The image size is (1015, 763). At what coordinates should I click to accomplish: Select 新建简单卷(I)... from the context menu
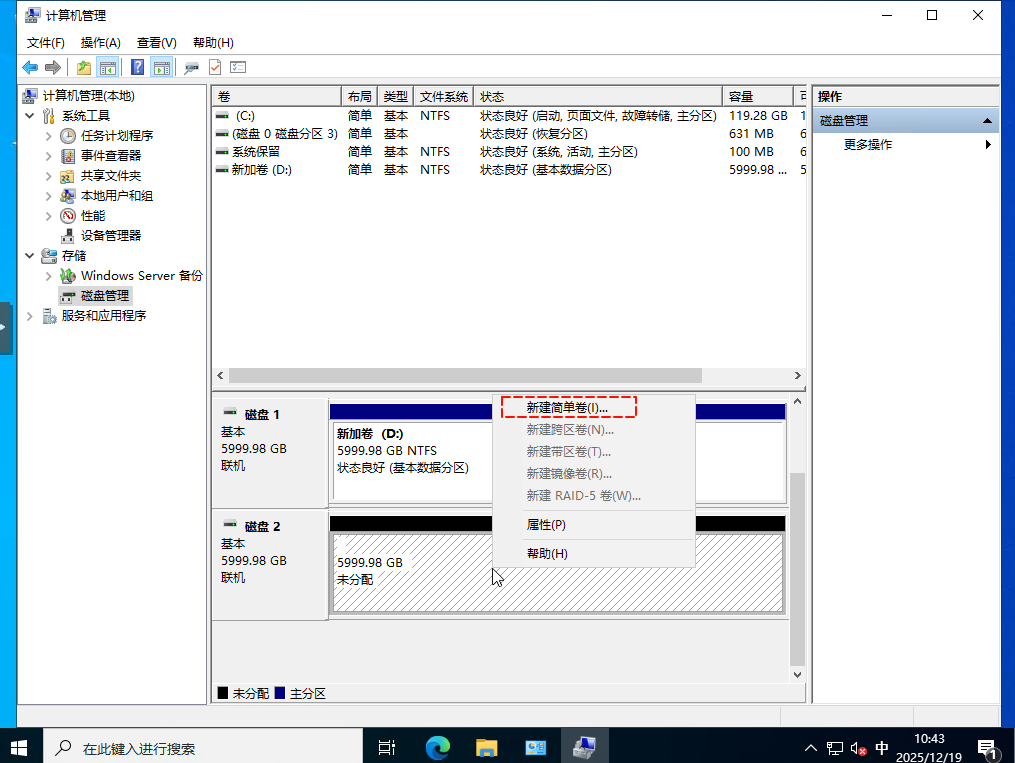pyautogui.click(x=567, y=408)
